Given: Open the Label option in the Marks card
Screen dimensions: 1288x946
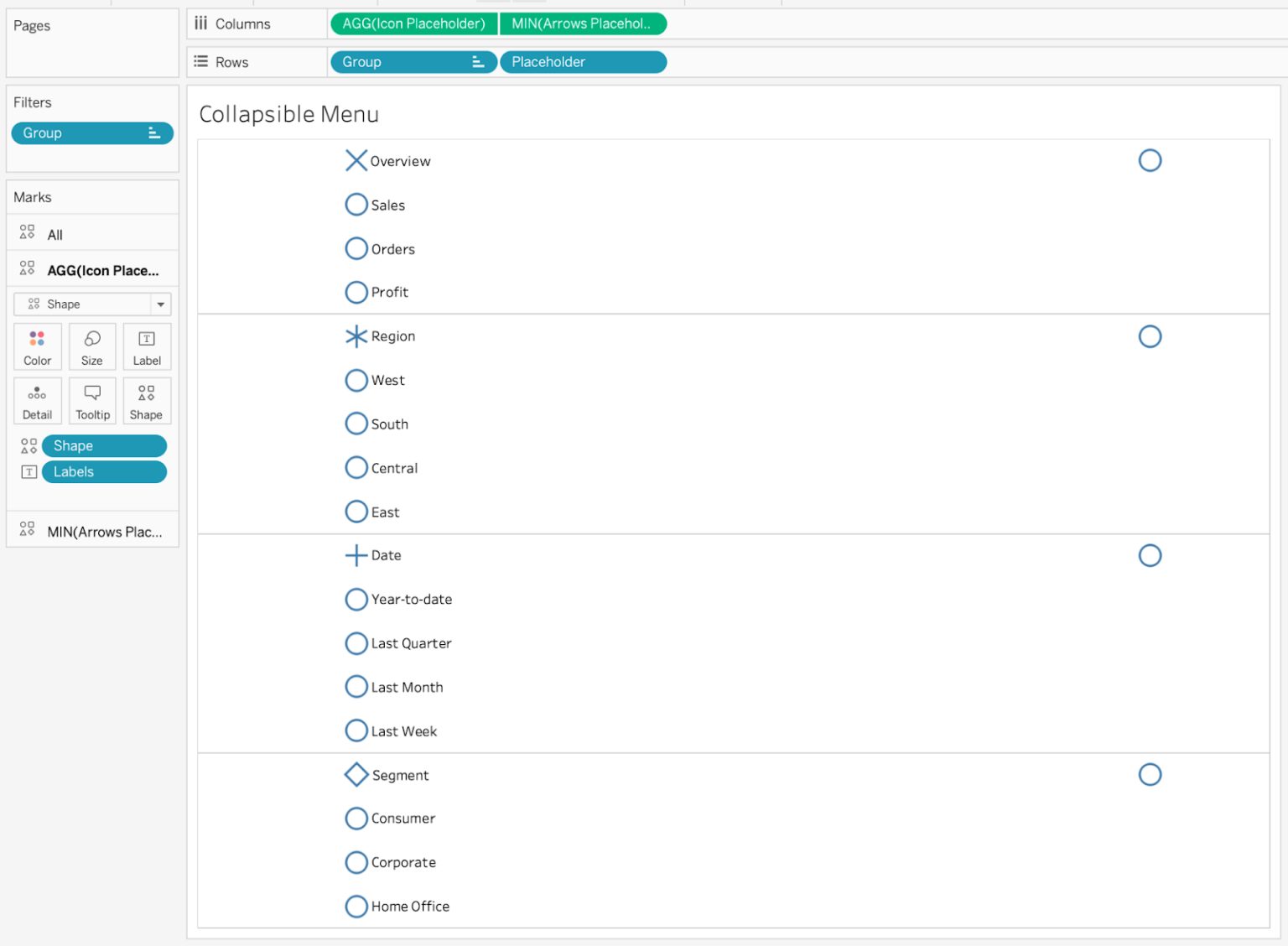Looking at the screenshot, I should click(146, 346).
